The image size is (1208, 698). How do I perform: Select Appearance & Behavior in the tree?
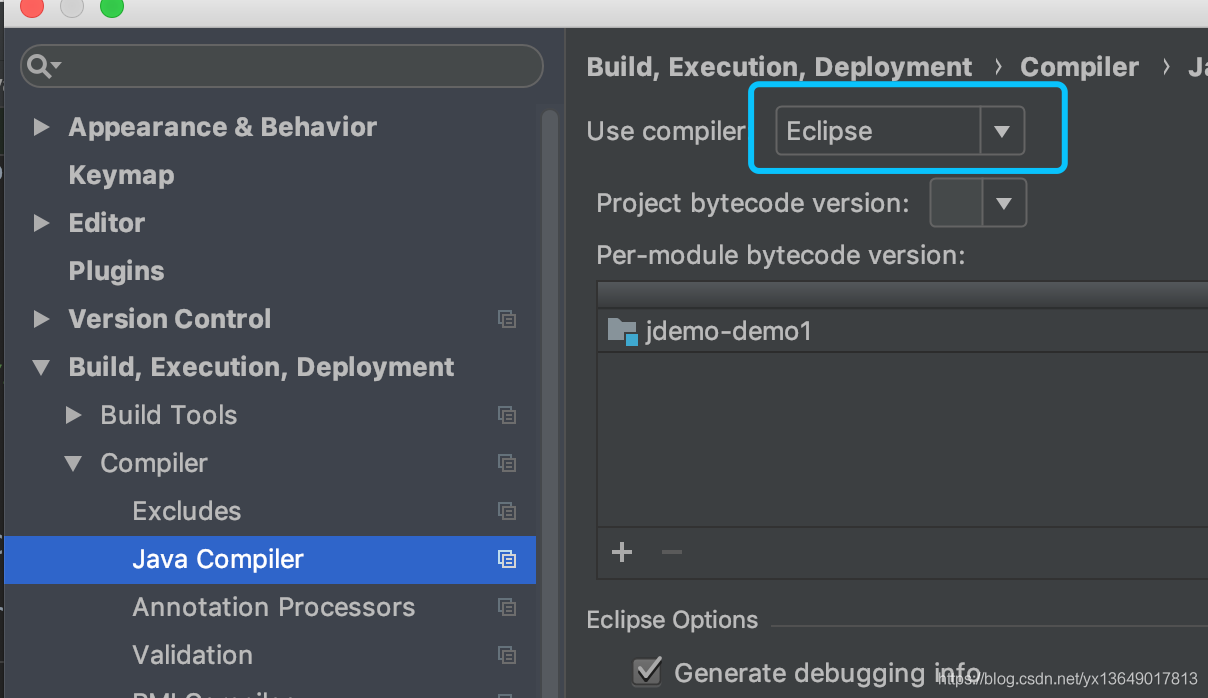(x=222, y=127)
